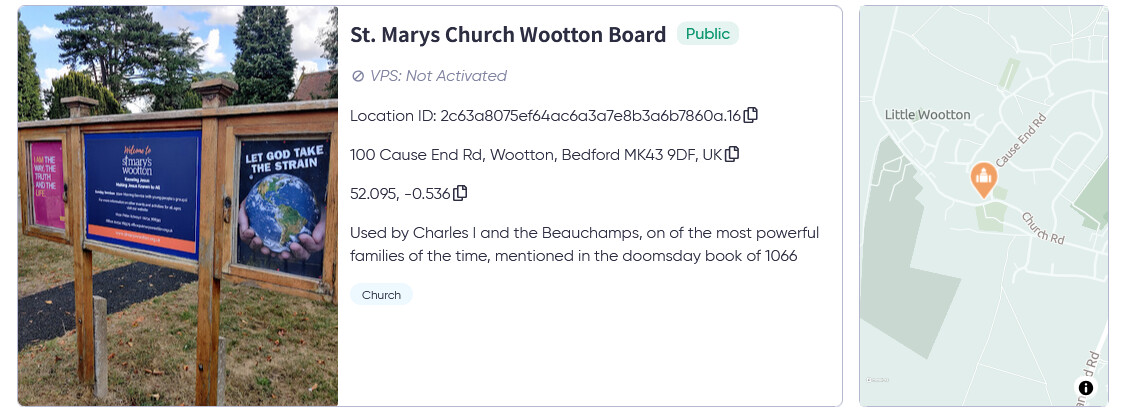
Task: Click the Cause End Rd map label
Action: coord(1020,141)
